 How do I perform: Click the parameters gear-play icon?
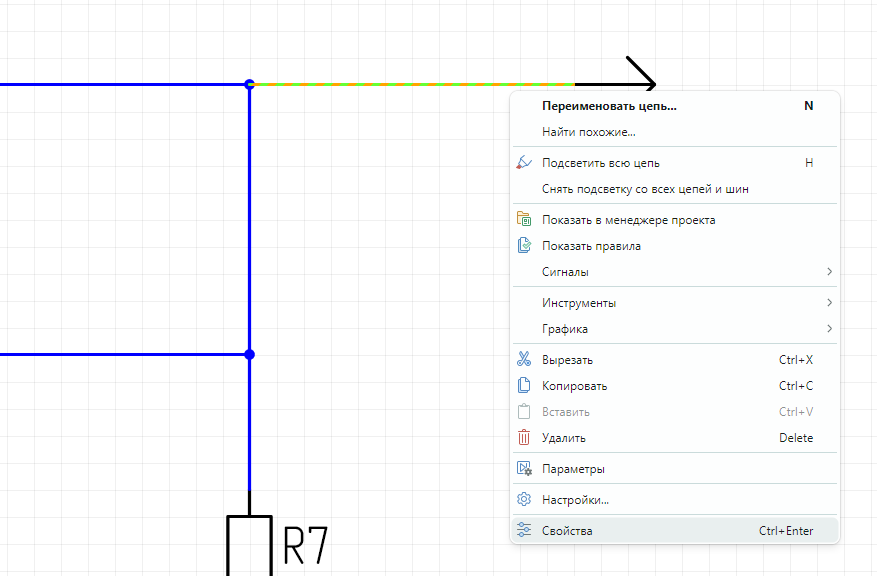click(x=524, y=469)
